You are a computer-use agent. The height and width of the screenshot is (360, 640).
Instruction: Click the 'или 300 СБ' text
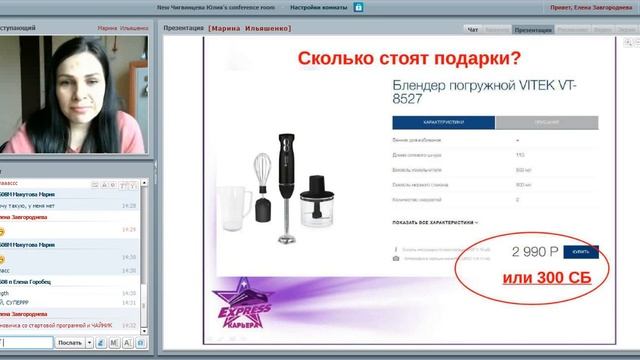(x=547, y=278)
